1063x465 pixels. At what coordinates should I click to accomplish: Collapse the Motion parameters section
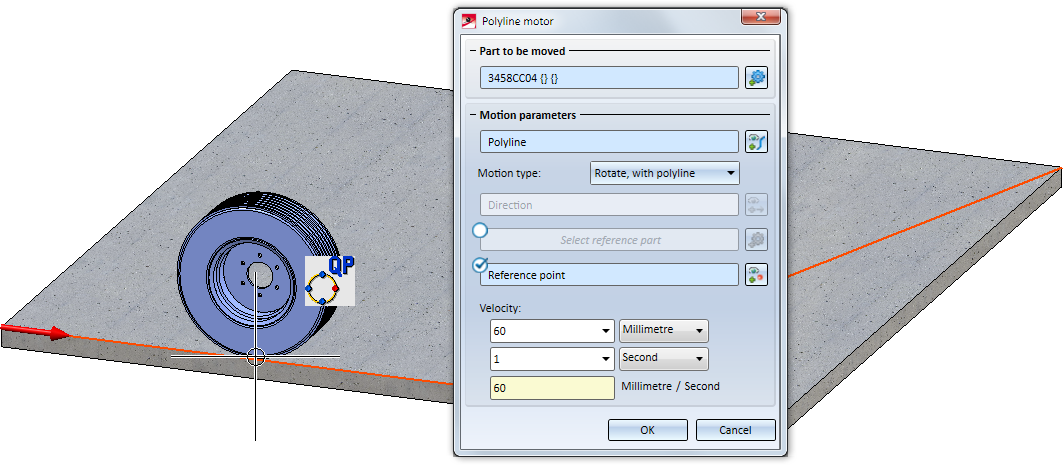click(x=473, y=115)
